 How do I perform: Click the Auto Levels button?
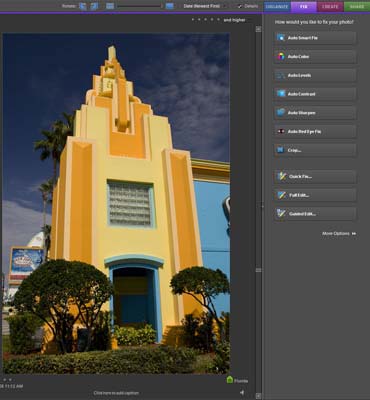point(315,75)
